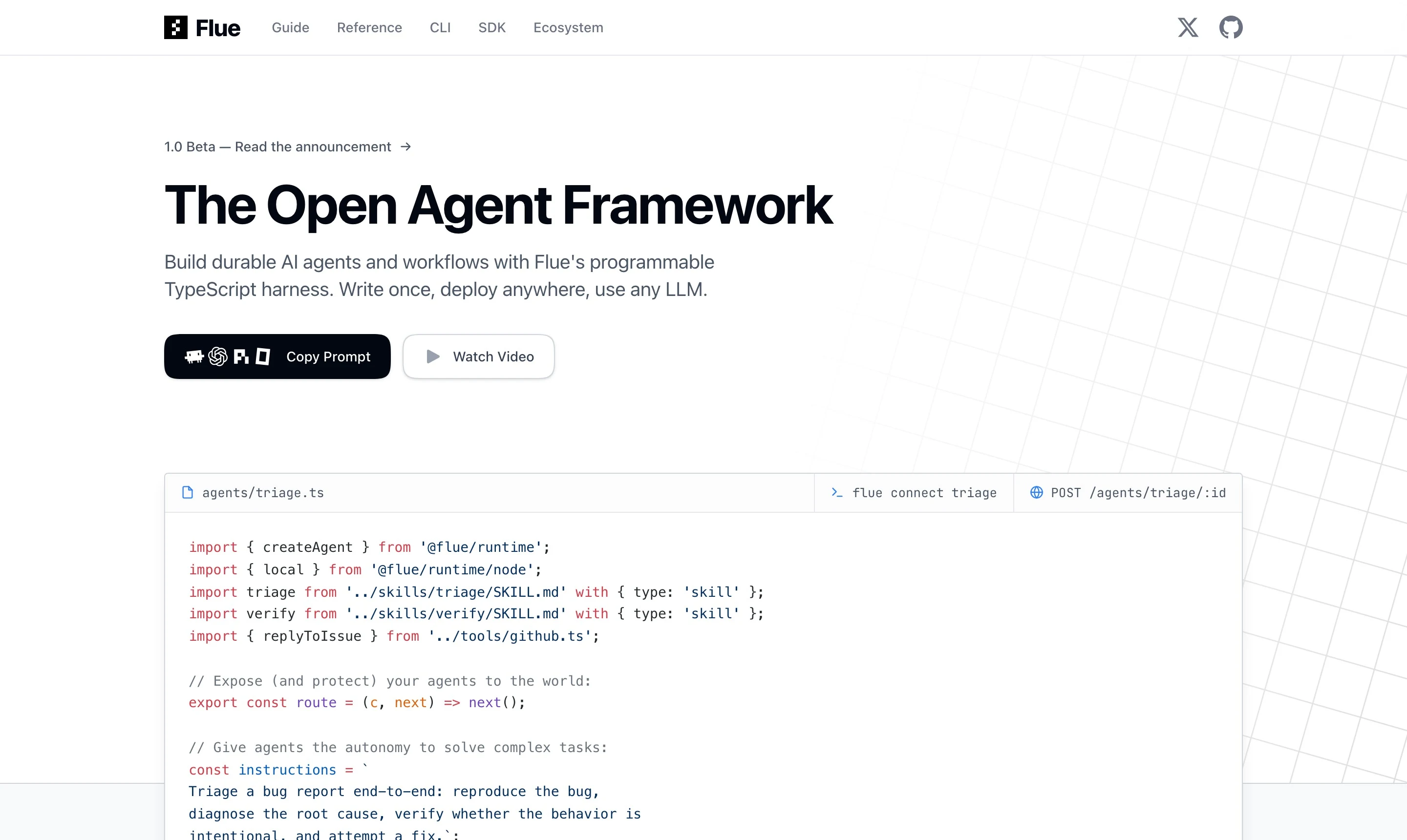Go to the SDK nav item
Viewport: 1407px width, 840px height.
click(x=492, y=28)
